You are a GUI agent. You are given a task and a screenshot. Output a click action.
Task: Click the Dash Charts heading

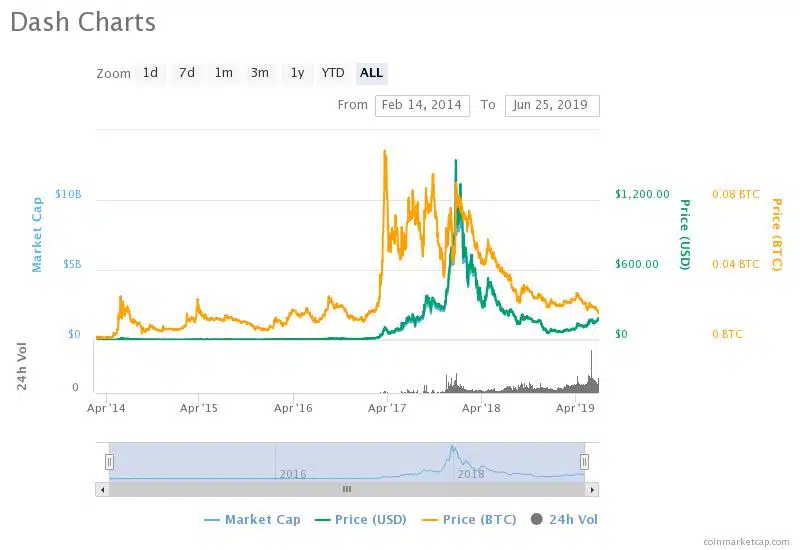(83, 22)
